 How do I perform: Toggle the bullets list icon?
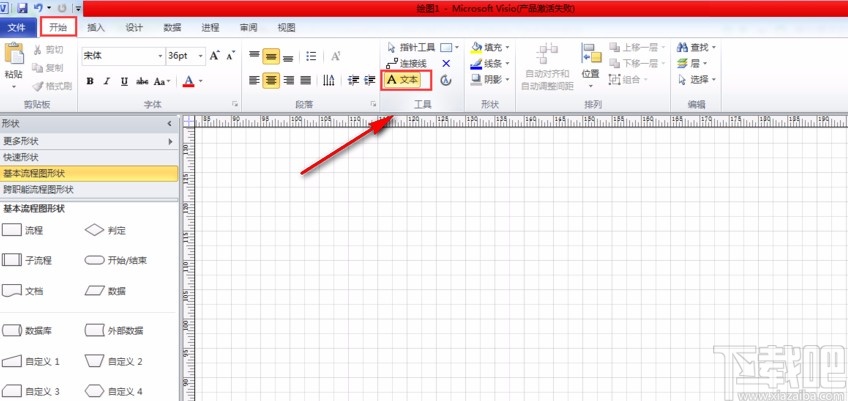click(x=311, y=56)
